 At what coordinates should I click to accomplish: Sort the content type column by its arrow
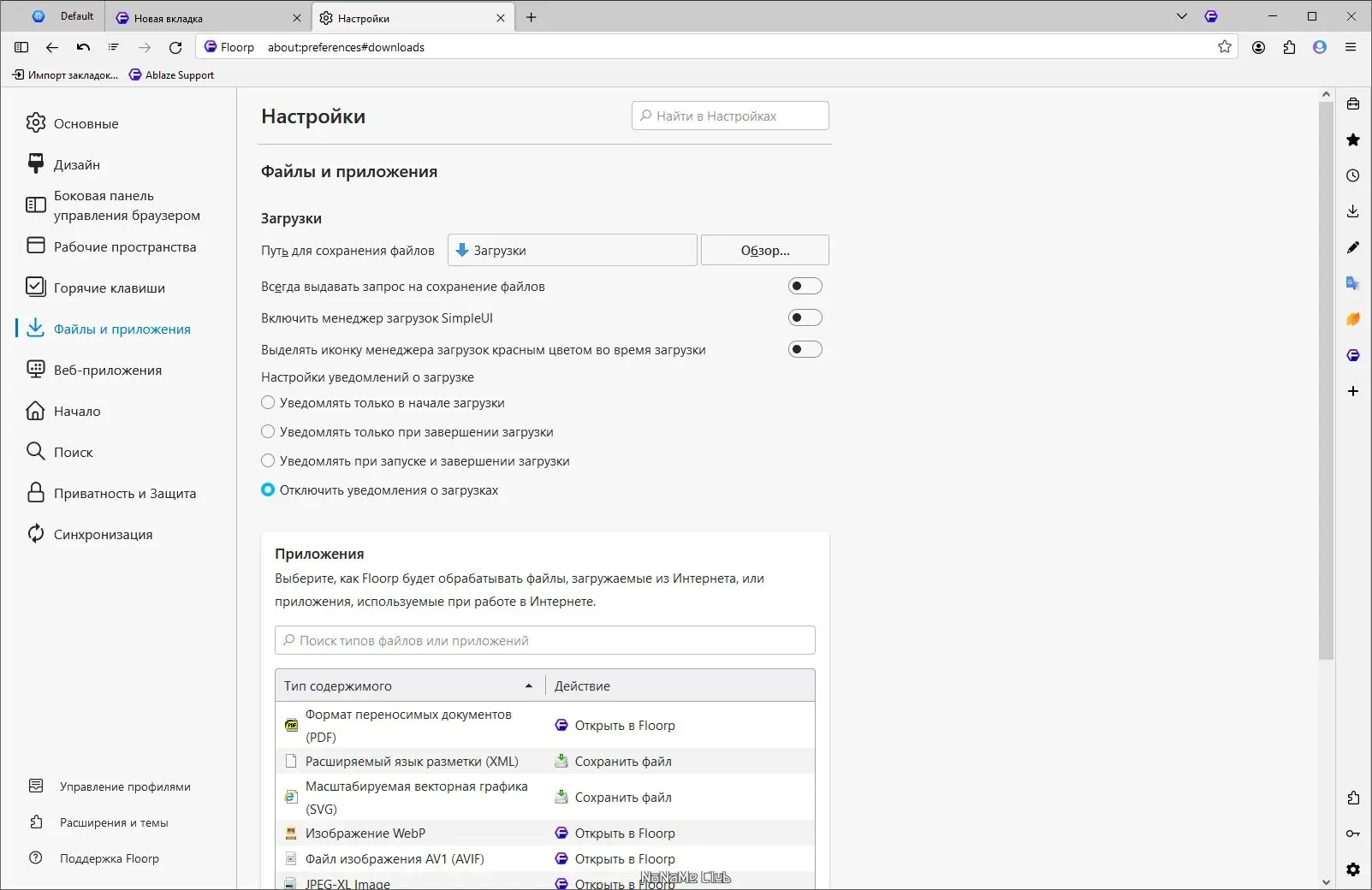coord(528,685)
